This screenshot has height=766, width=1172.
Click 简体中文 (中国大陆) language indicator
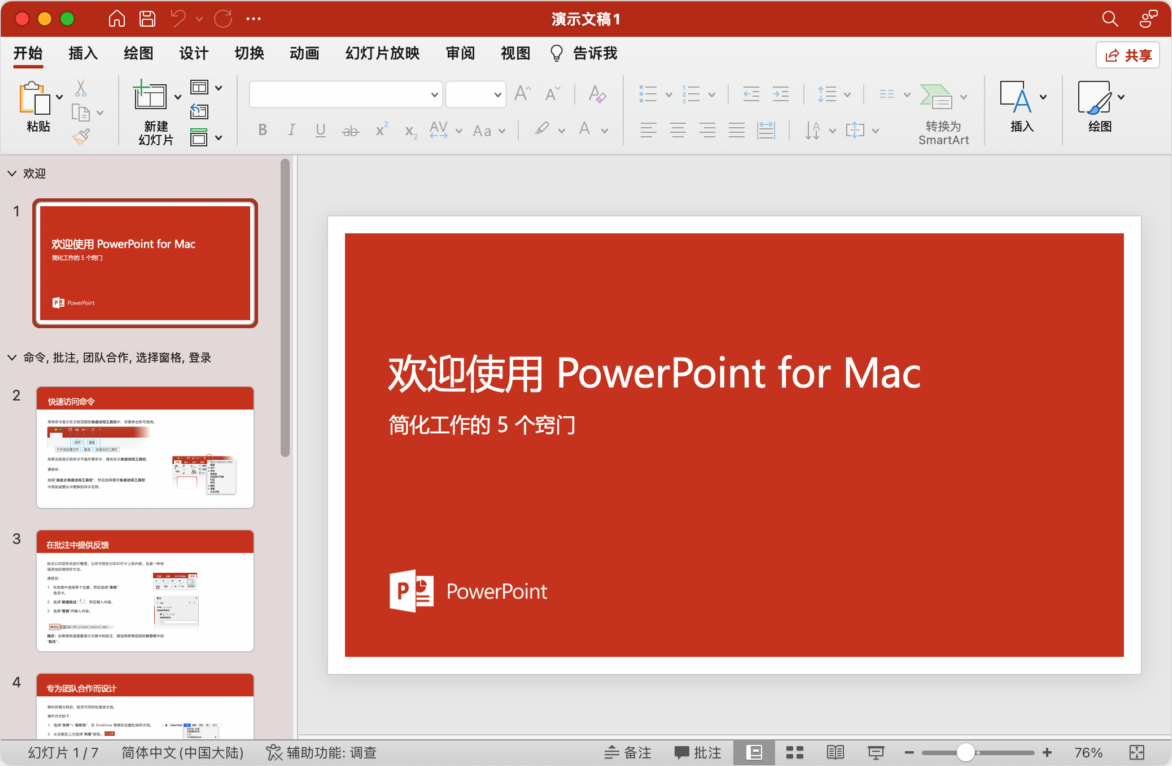[182, 752]
